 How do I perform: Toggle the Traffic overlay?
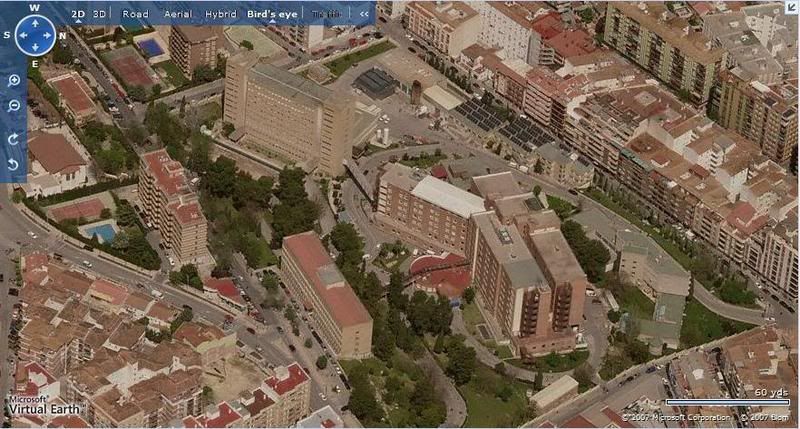tap(324, 14)
